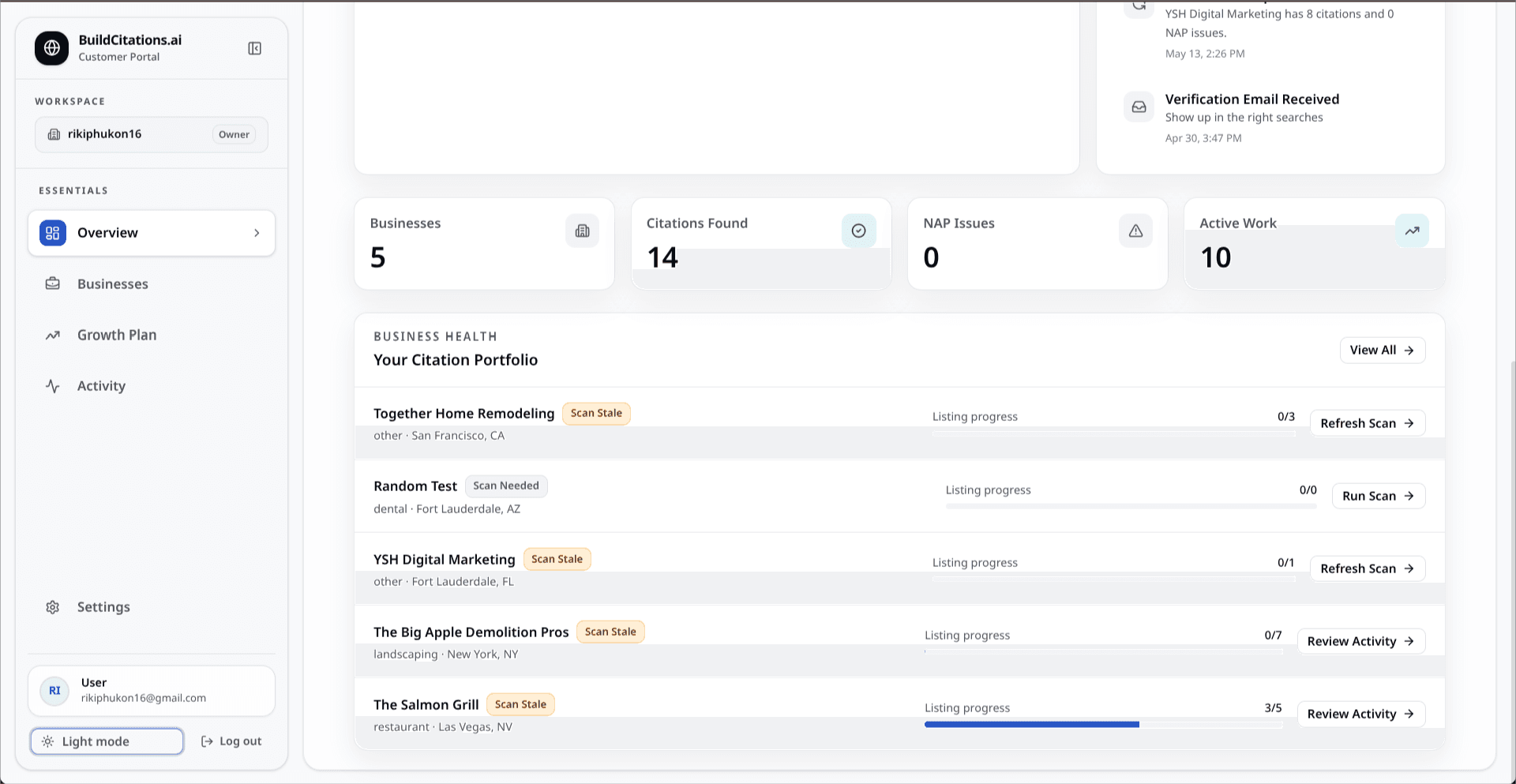Click the user account card
Viewport: 1516px width, 784px height.
152,691
